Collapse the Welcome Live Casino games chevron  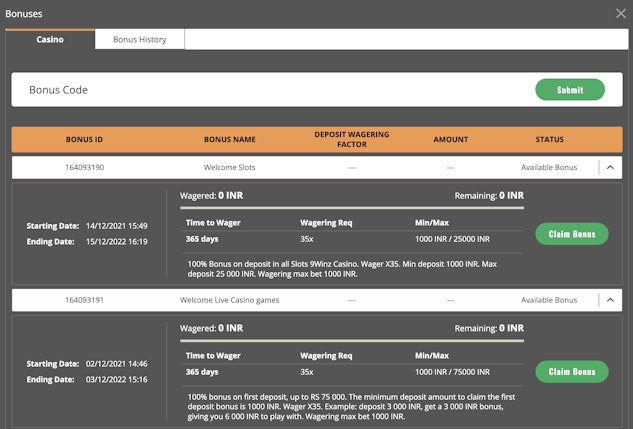(610, 300)
